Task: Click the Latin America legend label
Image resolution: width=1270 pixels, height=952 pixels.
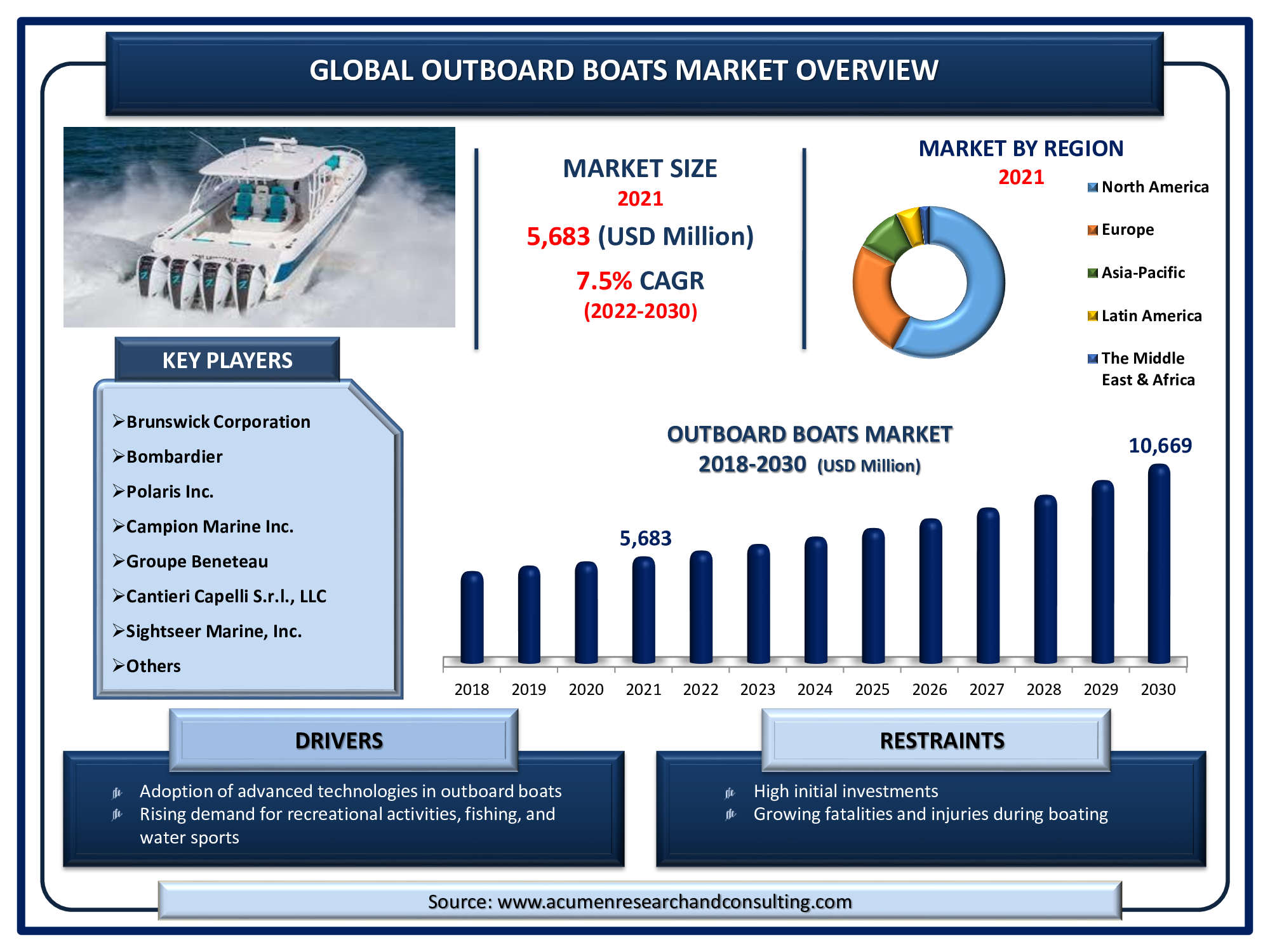Action: [x=1152, y=316]
